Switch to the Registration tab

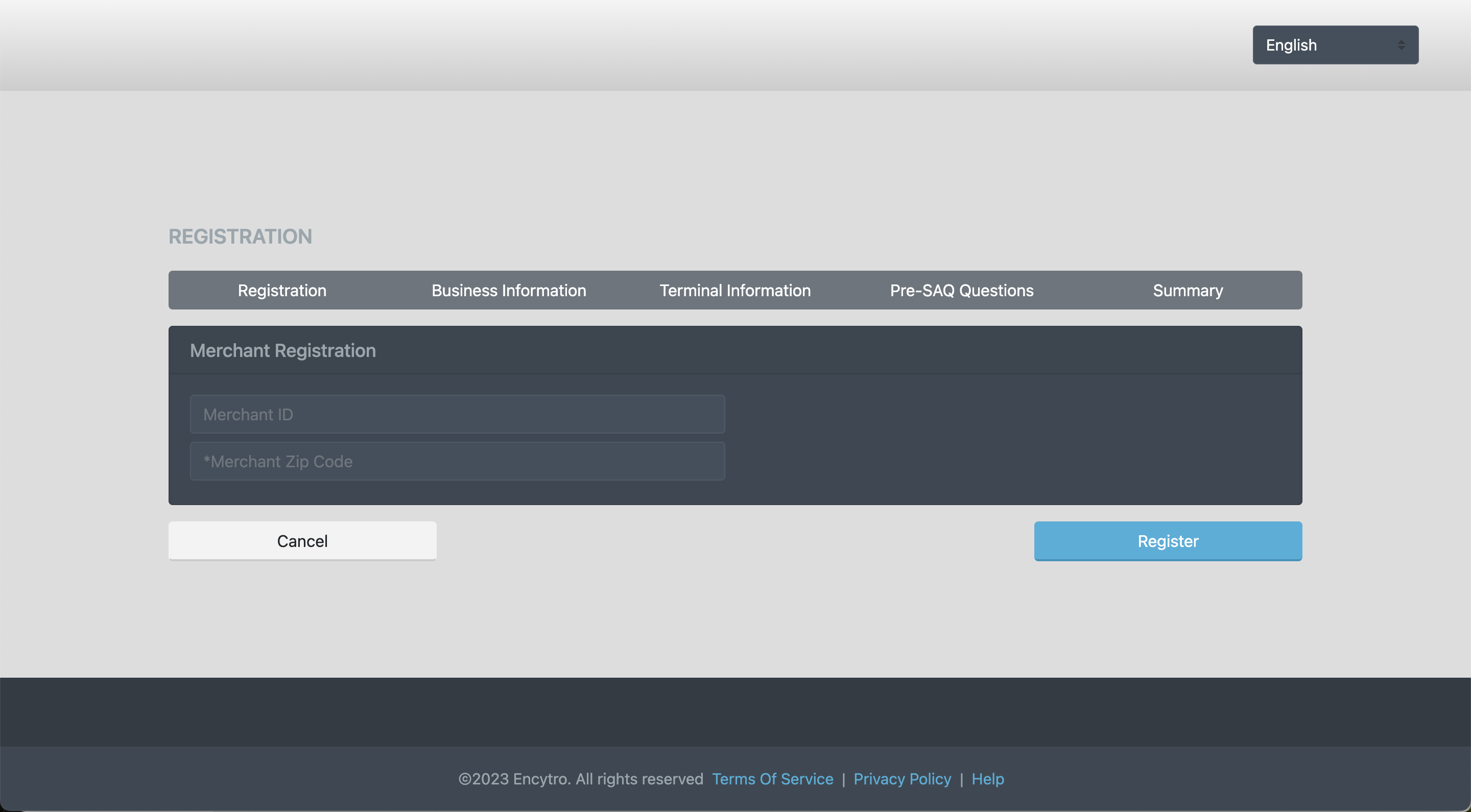pos(282,290)
